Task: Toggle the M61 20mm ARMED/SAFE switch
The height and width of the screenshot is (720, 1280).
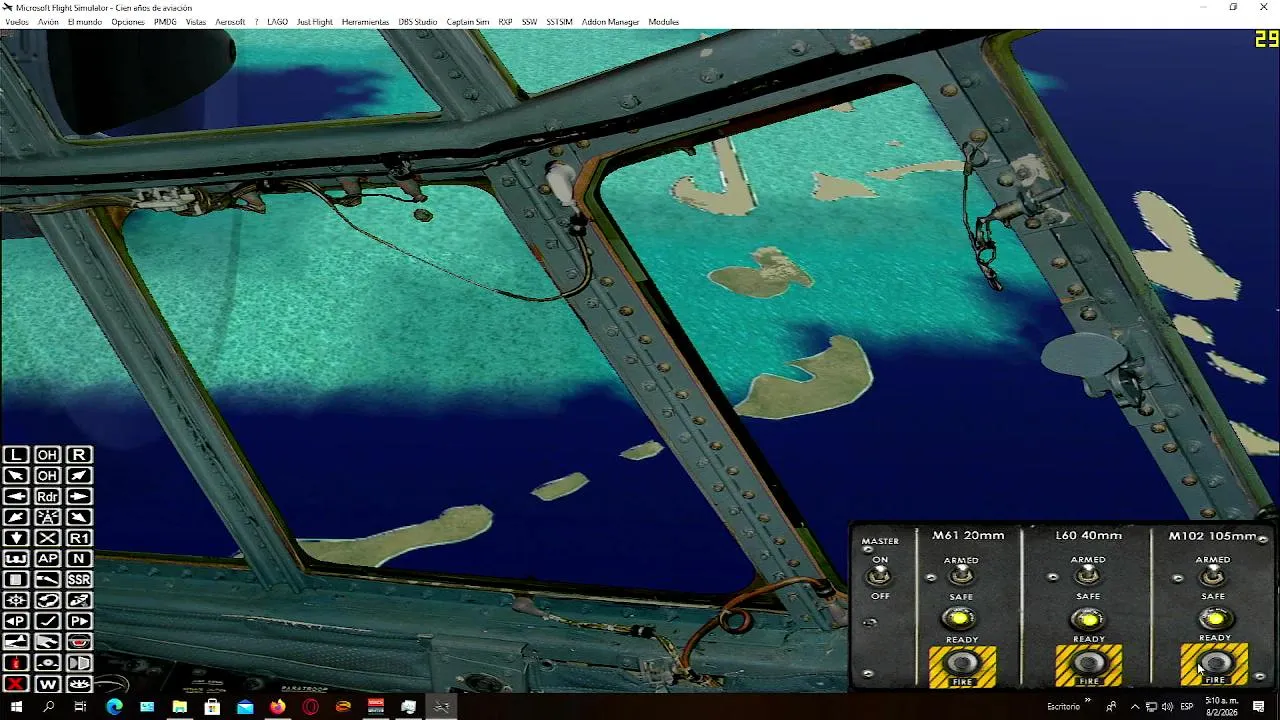Action: (x=961, y=576)
